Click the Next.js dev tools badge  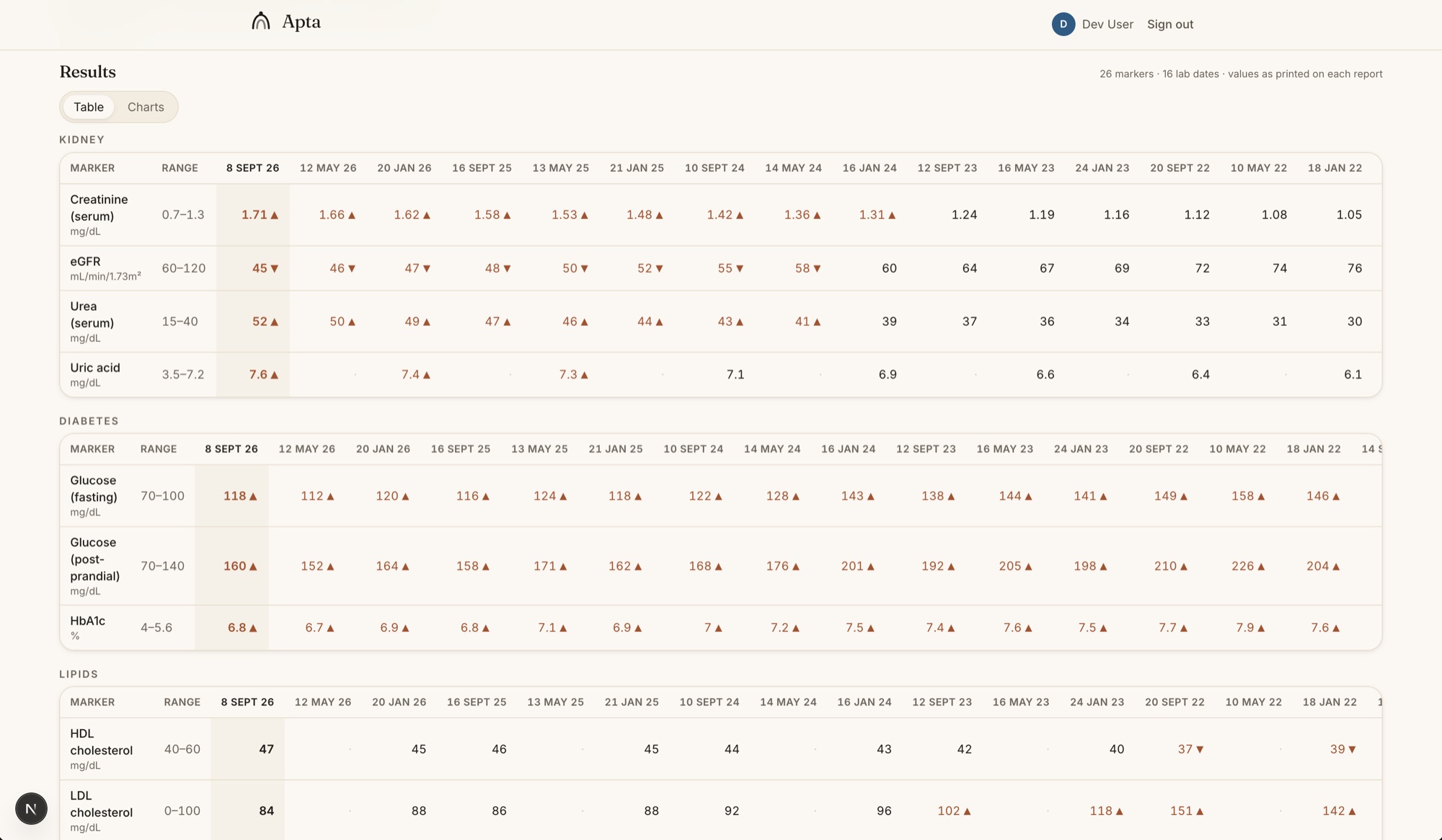[31, 809]
